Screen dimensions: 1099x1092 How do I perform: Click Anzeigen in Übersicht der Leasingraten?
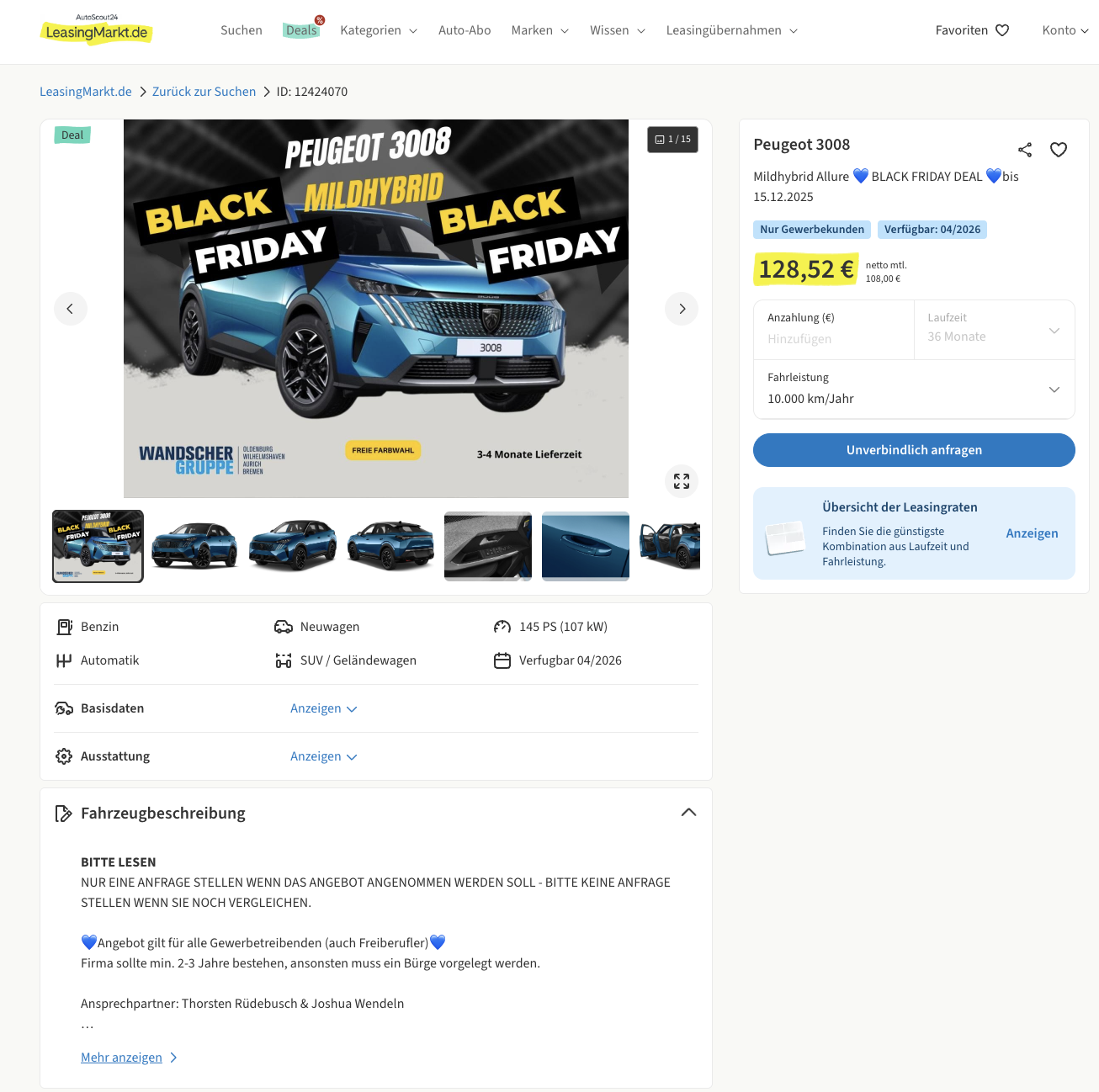point(1032,533)
